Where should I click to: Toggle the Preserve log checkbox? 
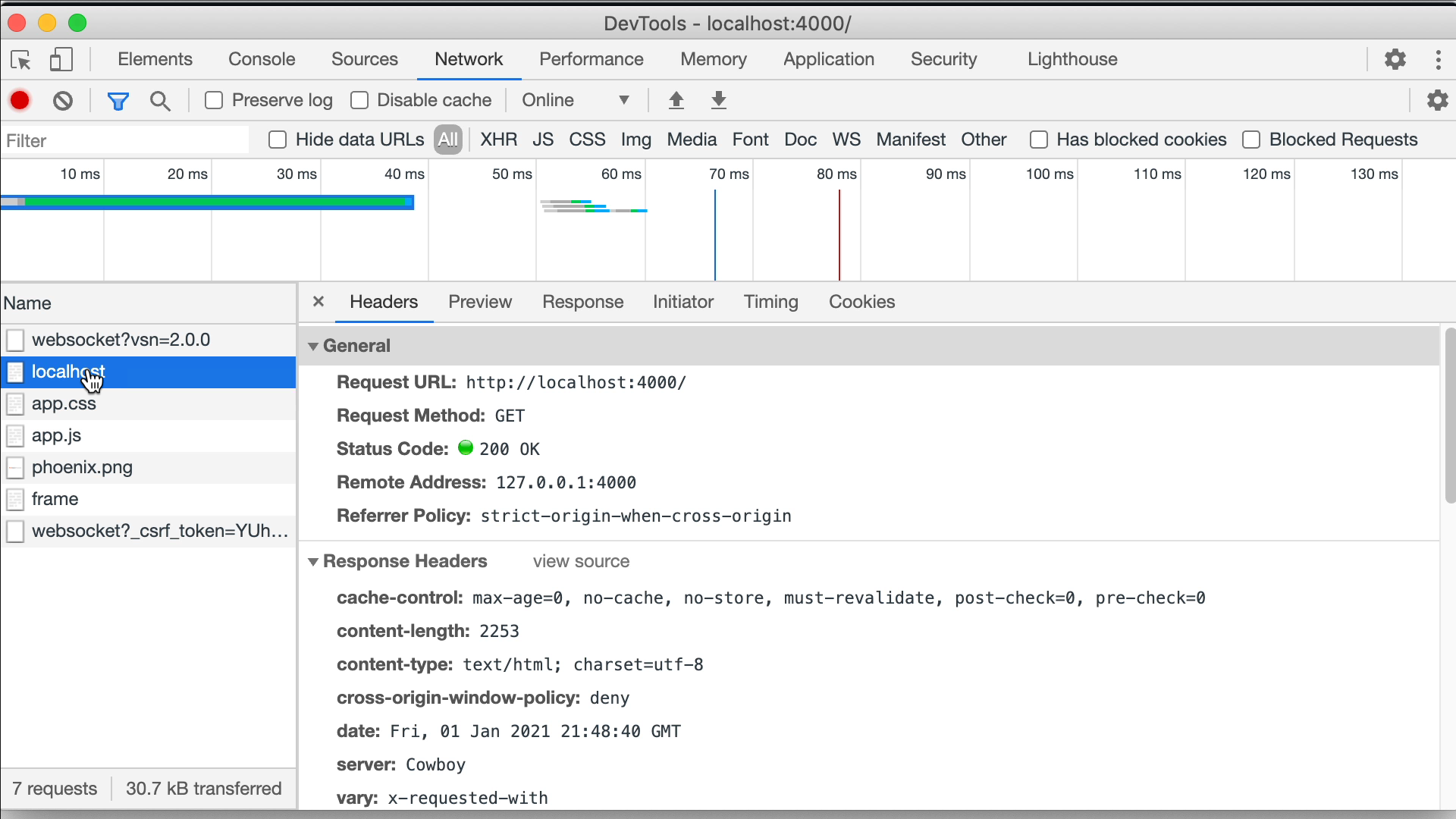(213, 100)
